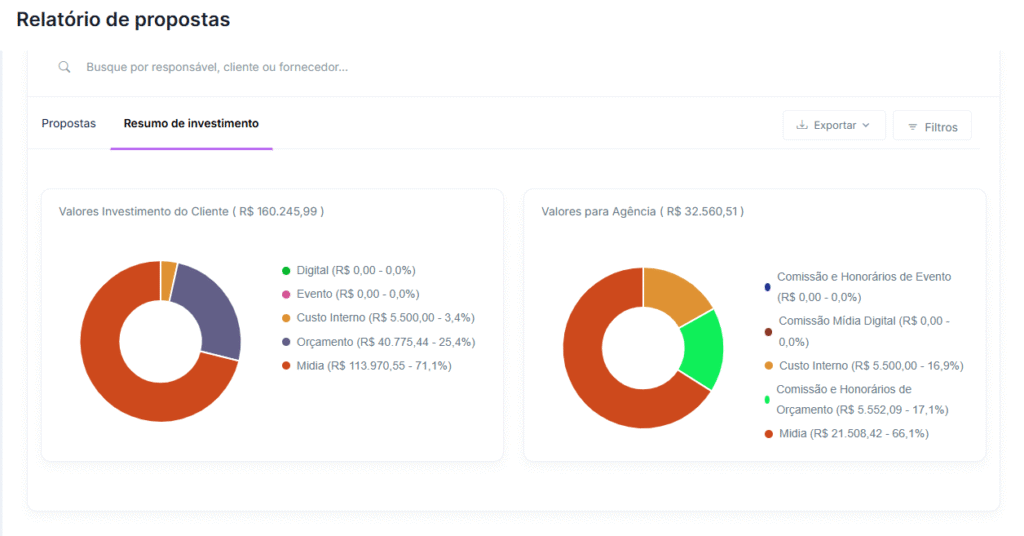Select the Resumo de investimento tab
Image resolution: width=1024 pixels, height=536 pixels.
[x=191, y=124]
